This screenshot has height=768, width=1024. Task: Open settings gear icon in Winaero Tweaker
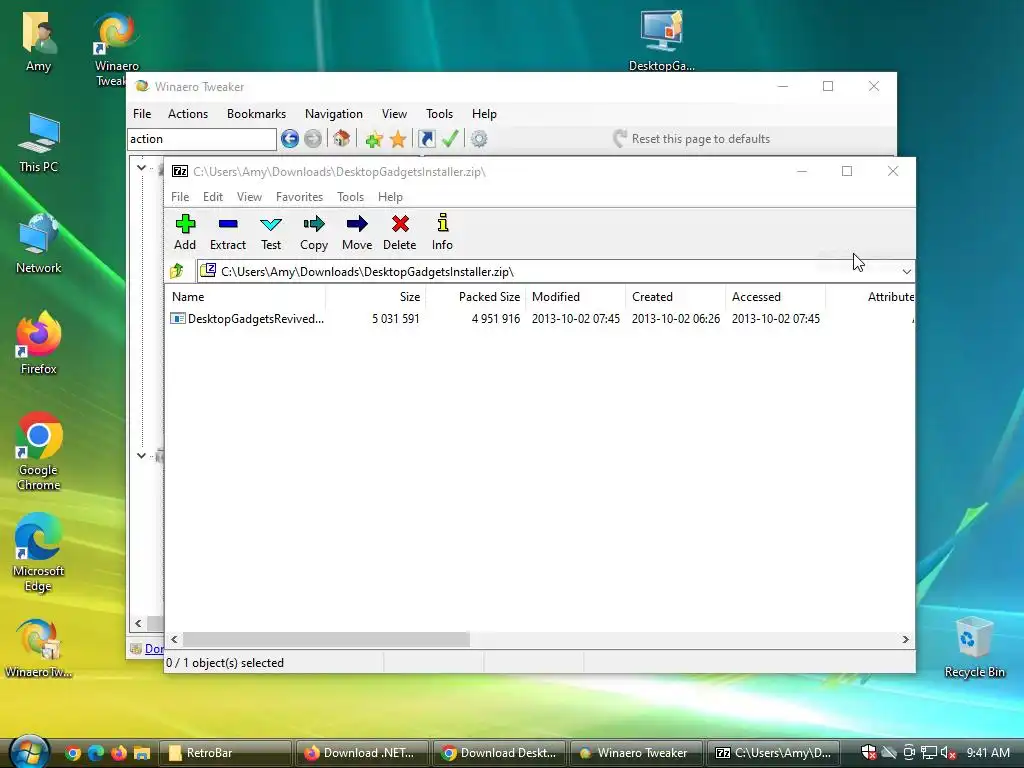(479, 138)
